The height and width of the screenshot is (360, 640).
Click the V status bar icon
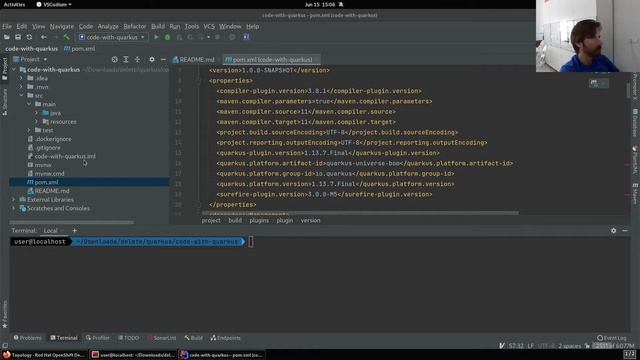pyautogui.click(x=502, y=346)
